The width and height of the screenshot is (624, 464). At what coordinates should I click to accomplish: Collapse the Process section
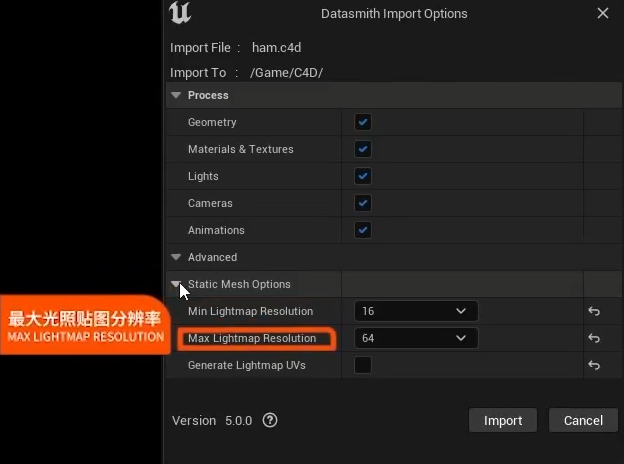coord(176,95)
